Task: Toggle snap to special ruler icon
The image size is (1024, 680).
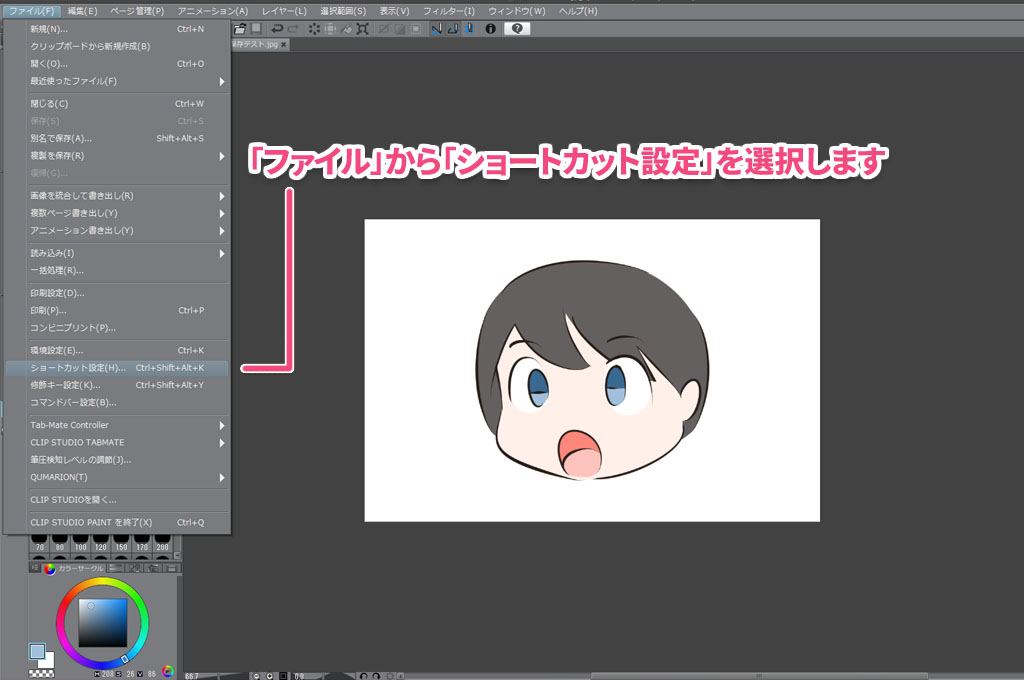Action: [453, 29]
